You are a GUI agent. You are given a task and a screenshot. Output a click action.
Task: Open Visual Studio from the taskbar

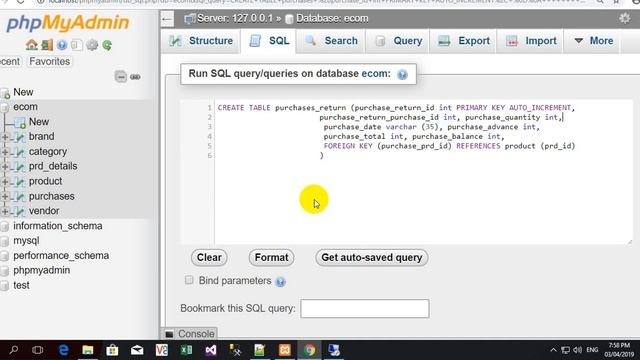pyautogui.click(x=211, y=350)
